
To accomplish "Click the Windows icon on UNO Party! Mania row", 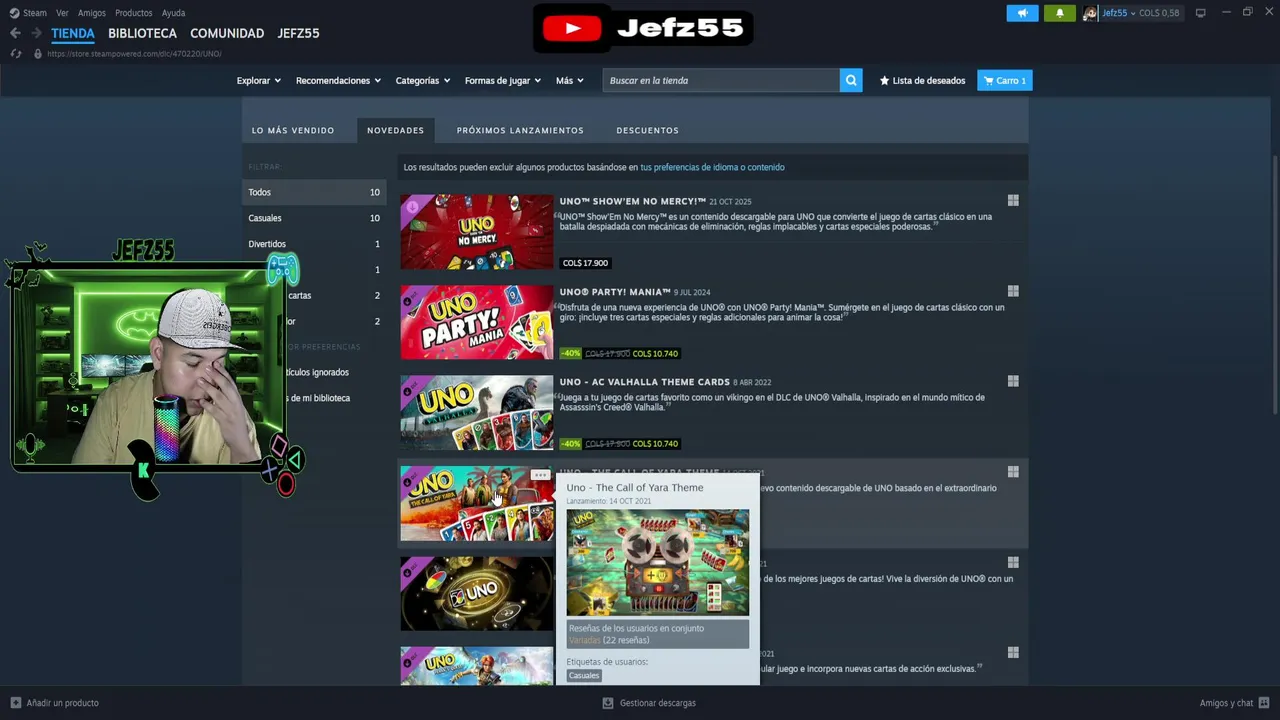I will (x=1013, y=291).
